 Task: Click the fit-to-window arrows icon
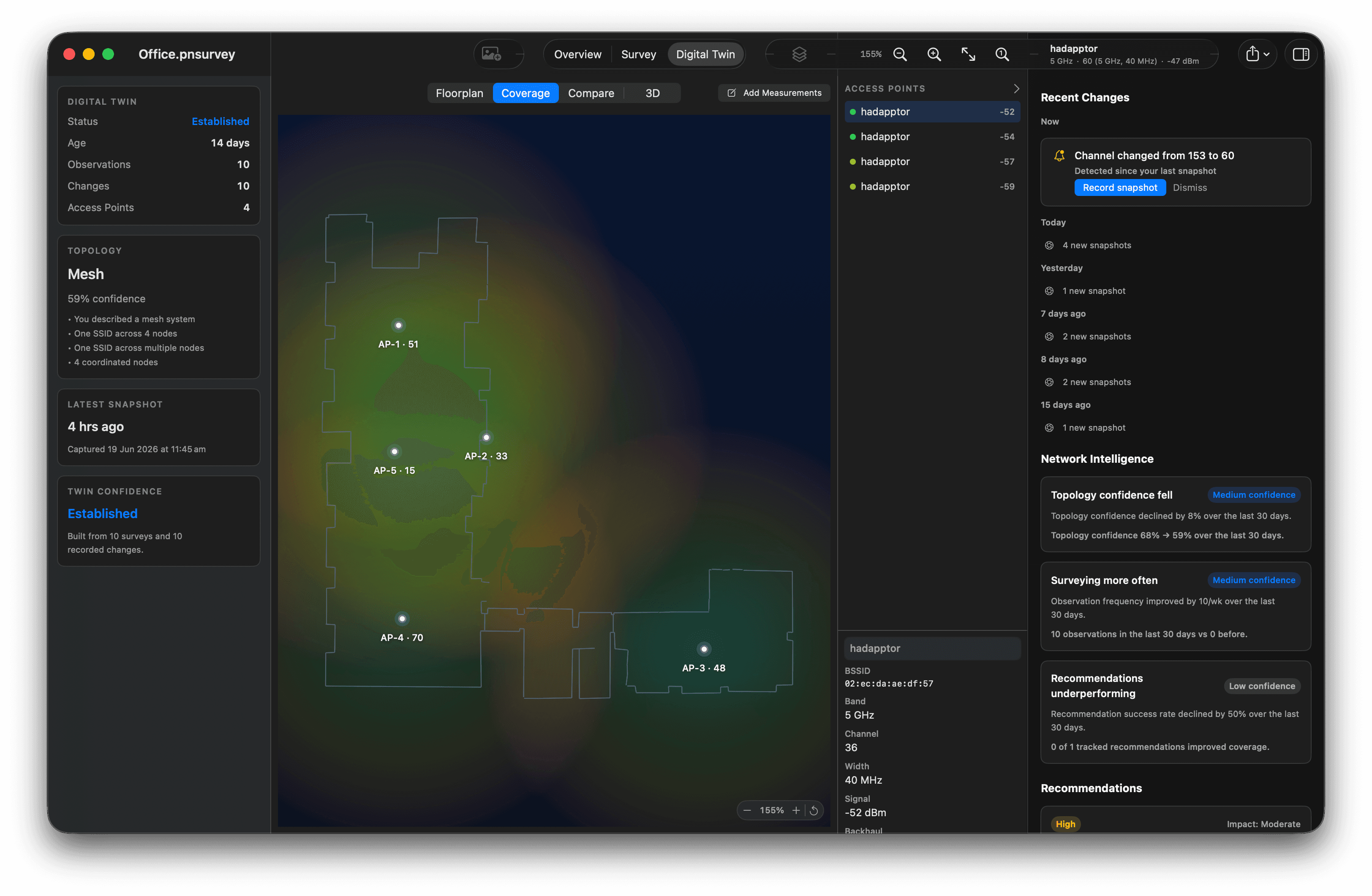(x=968, y=54)
